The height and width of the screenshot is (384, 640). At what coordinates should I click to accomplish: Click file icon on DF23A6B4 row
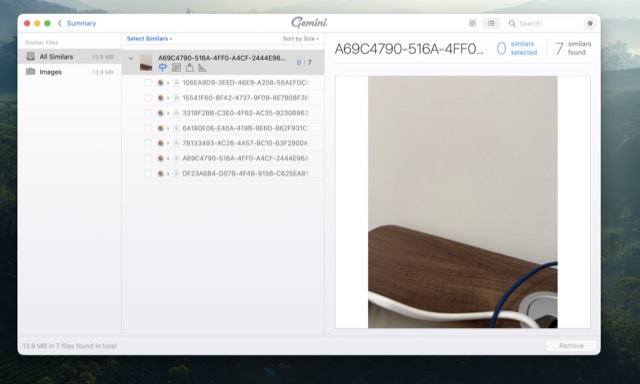pyautogui.click(x=176, y=173)
